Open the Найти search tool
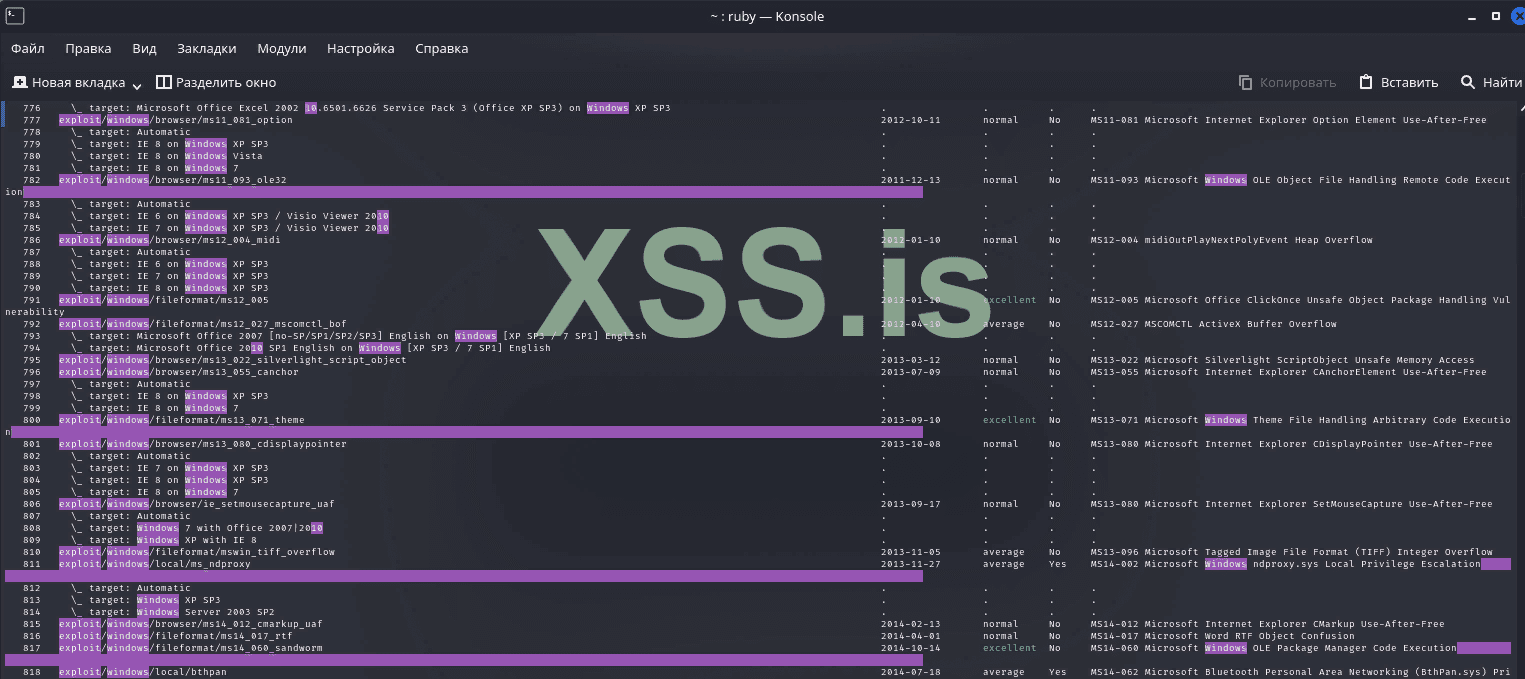 click(x=1490, y=82)
